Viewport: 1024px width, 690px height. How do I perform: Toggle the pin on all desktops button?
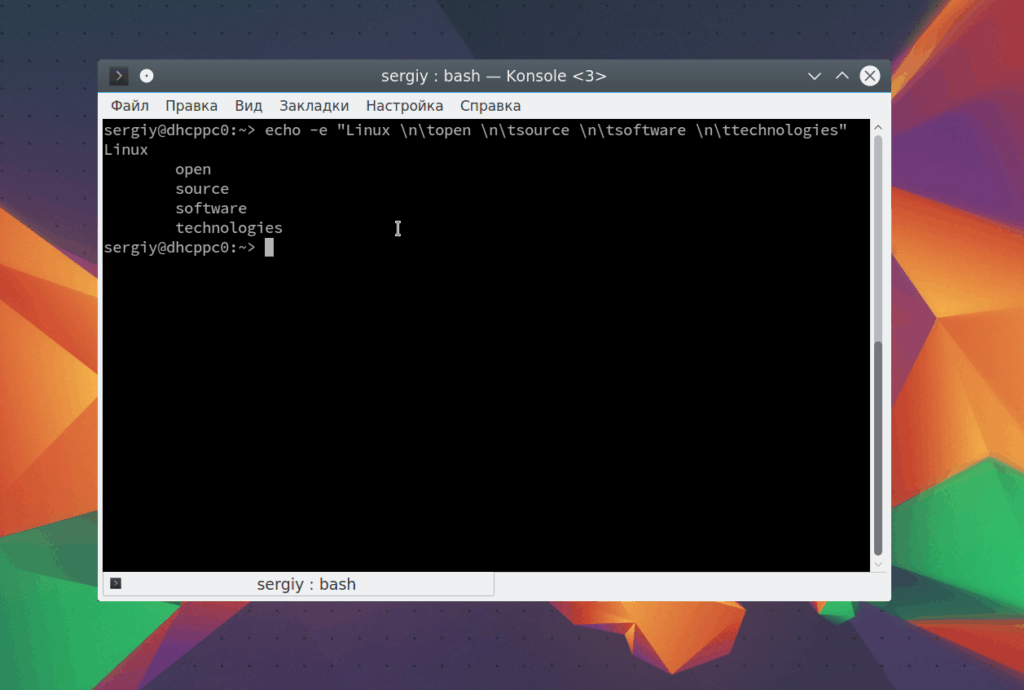[147, 76]
